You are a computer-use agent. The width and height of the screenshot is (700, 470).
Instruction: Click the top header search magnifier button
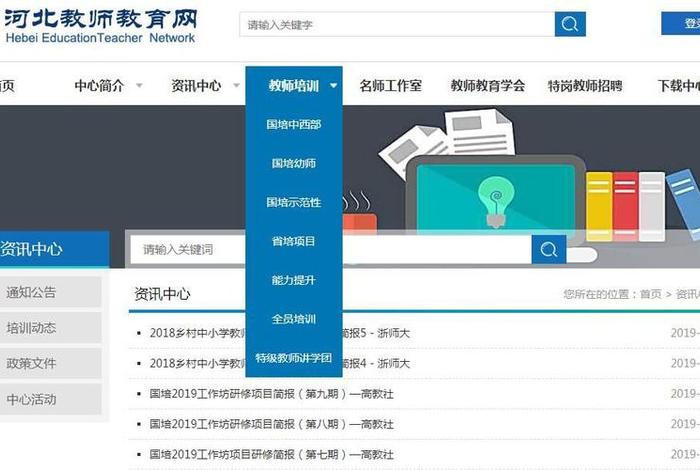570,24
